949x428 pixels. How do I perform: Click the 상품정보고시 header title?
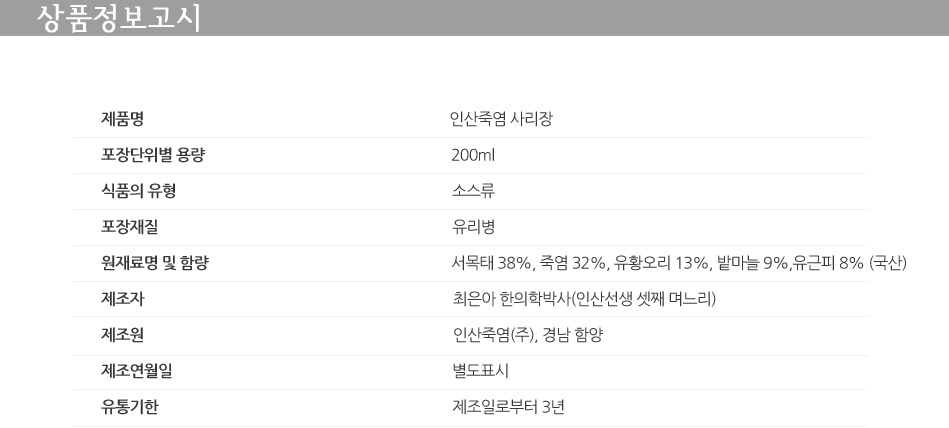coord(118,18)
